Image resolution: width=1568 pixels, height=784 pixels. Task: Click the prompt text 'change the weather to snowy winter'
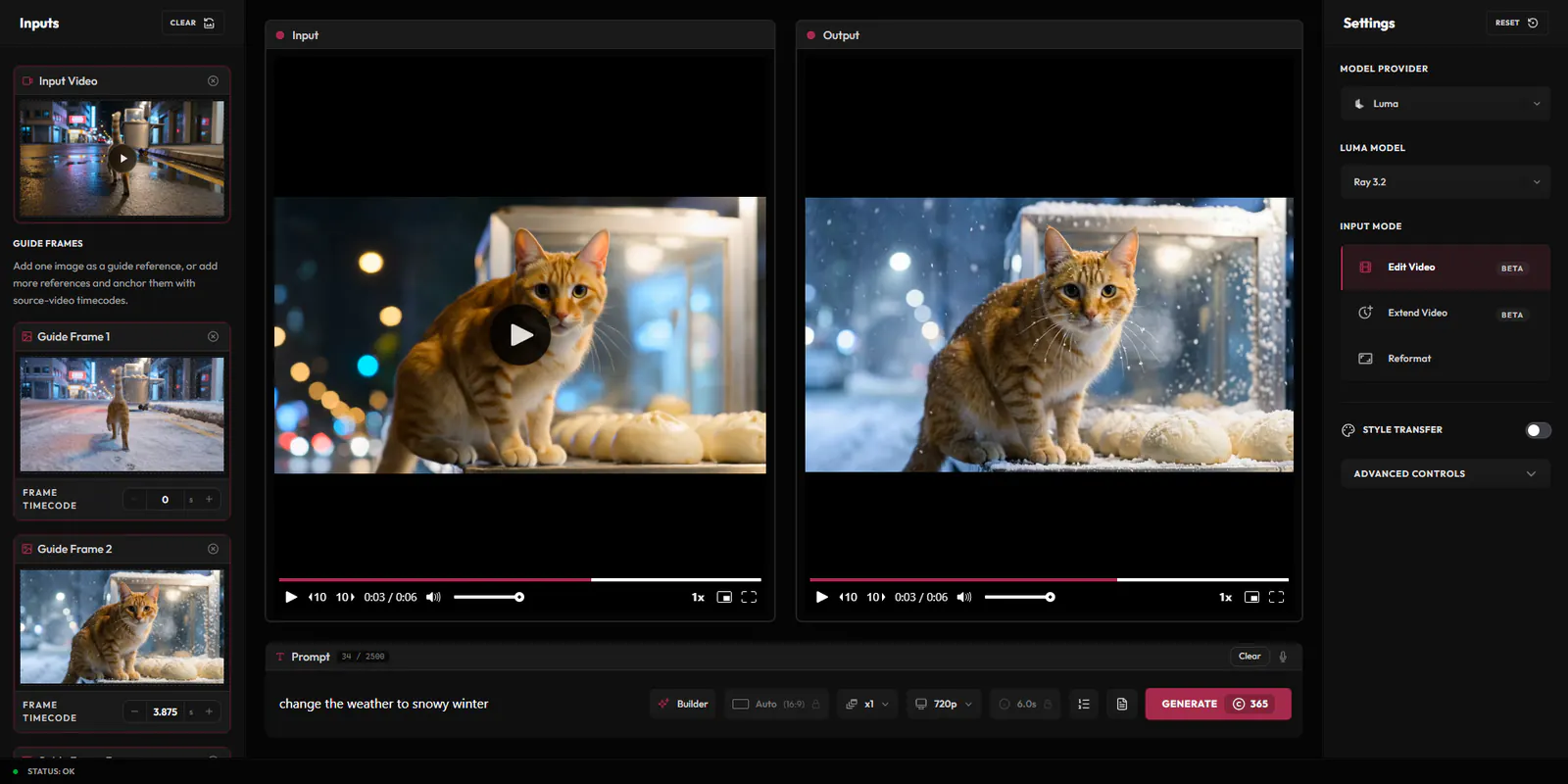[x=383, y=704]
